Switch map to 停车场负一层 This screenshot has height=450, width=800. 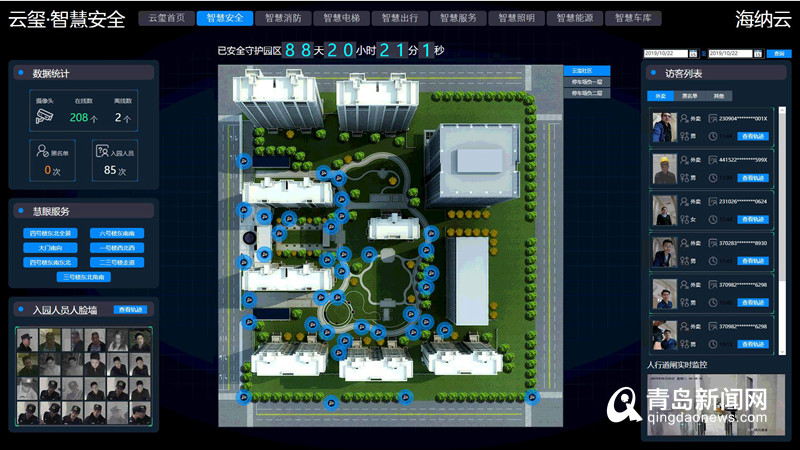tap(585, 82)
